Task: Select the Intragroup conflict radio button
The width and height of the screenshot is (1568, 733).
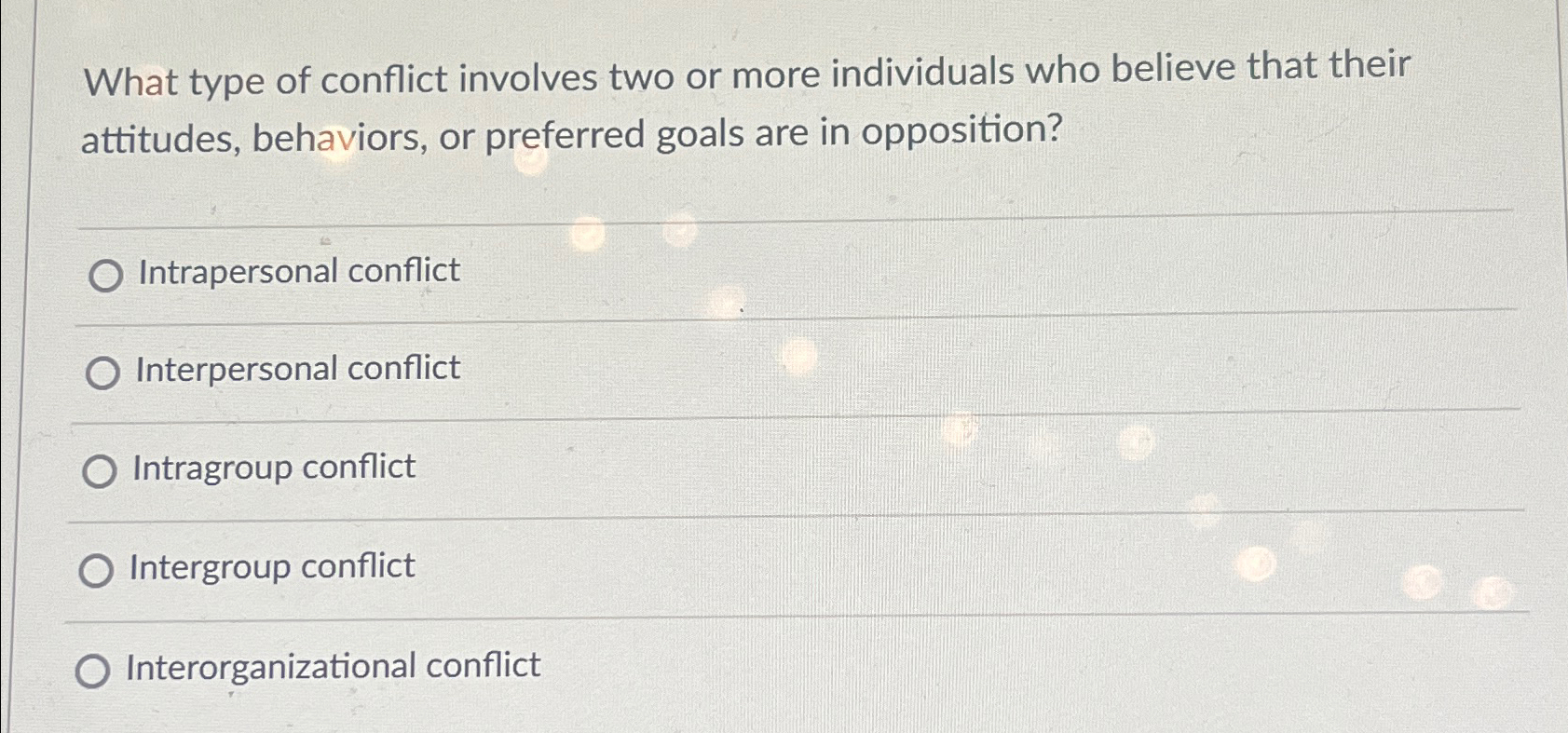Action: coord(98,470)
